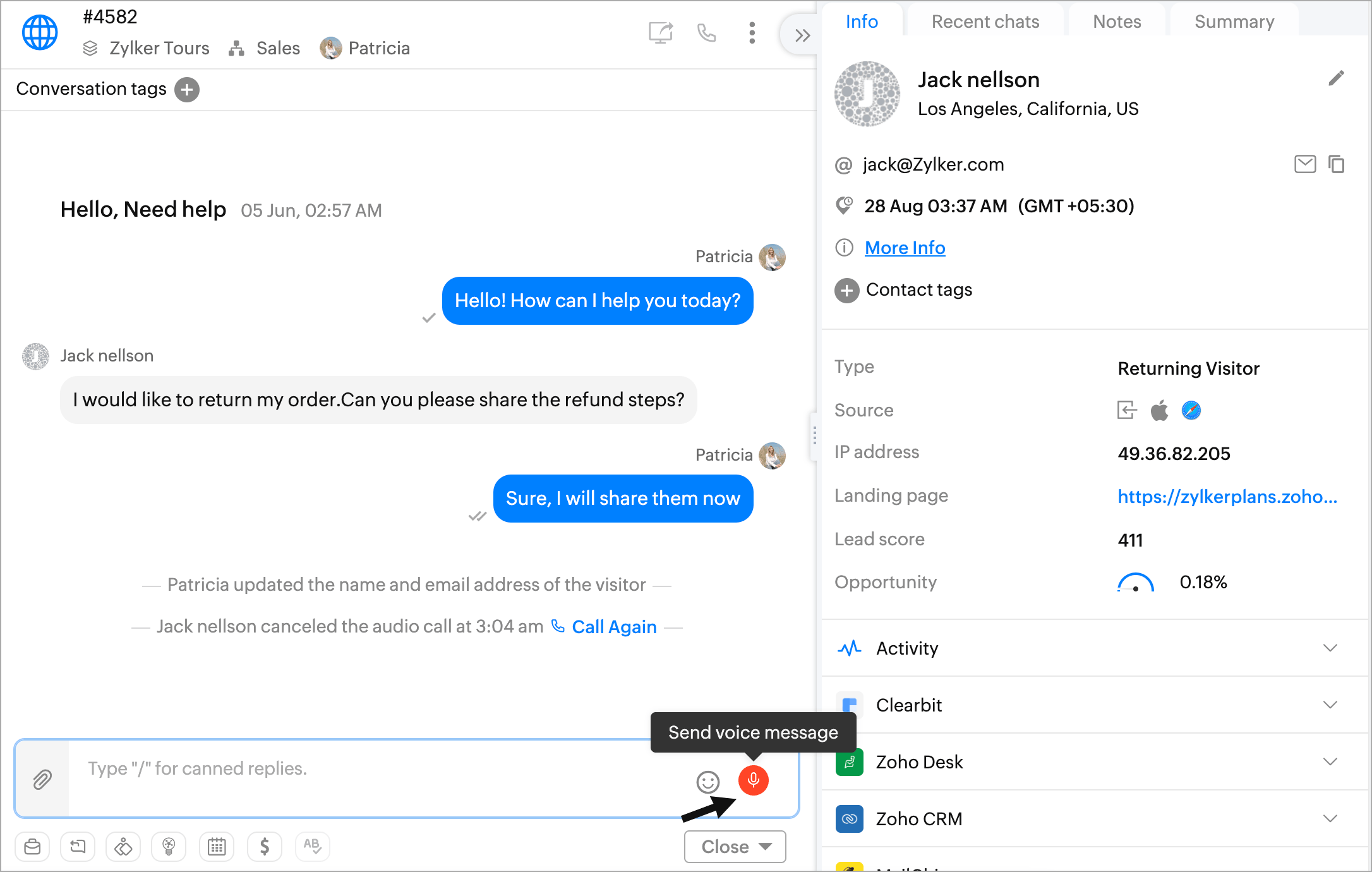
Task: Collapse the right info panel with double arrows
Action: tap(802, 35)
